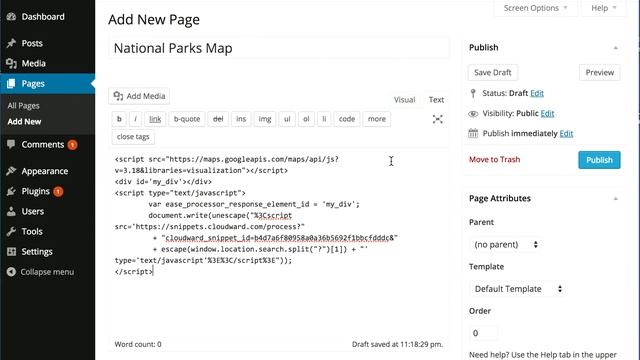Click the Appearance brush icon
This screenshot has width=640, height=360.
pos(11,171)
